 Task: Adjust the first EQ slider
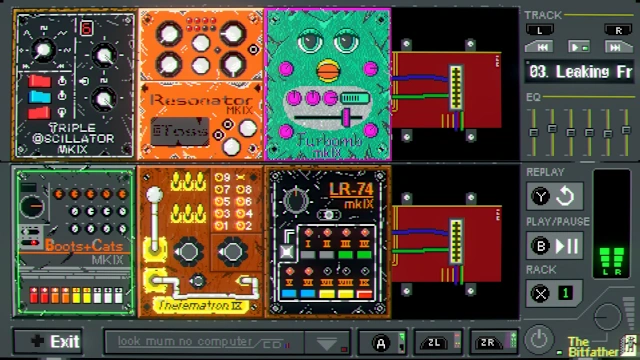(533, 132)
